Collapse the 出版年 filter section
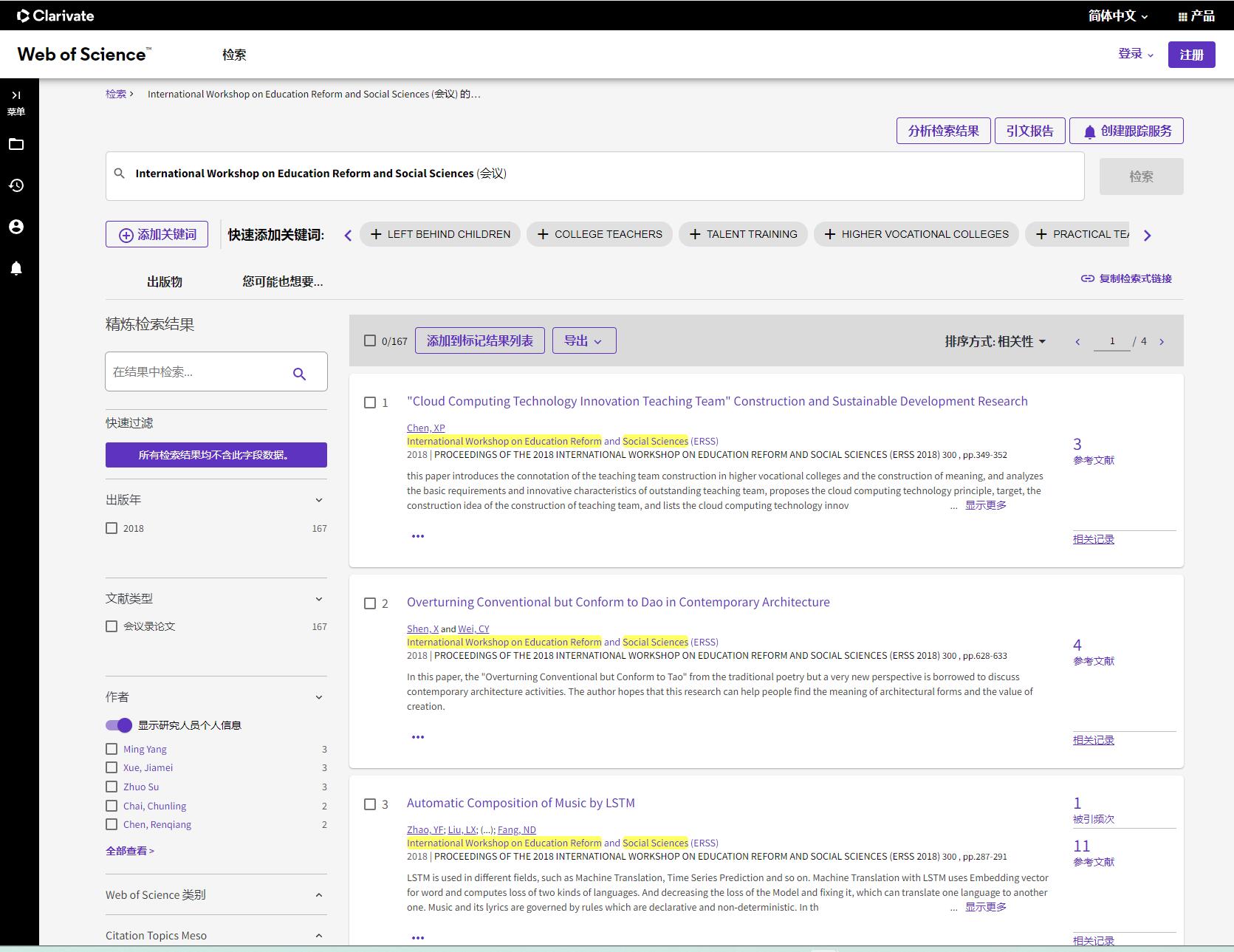 pyautogui.click(x=319, y=500)
